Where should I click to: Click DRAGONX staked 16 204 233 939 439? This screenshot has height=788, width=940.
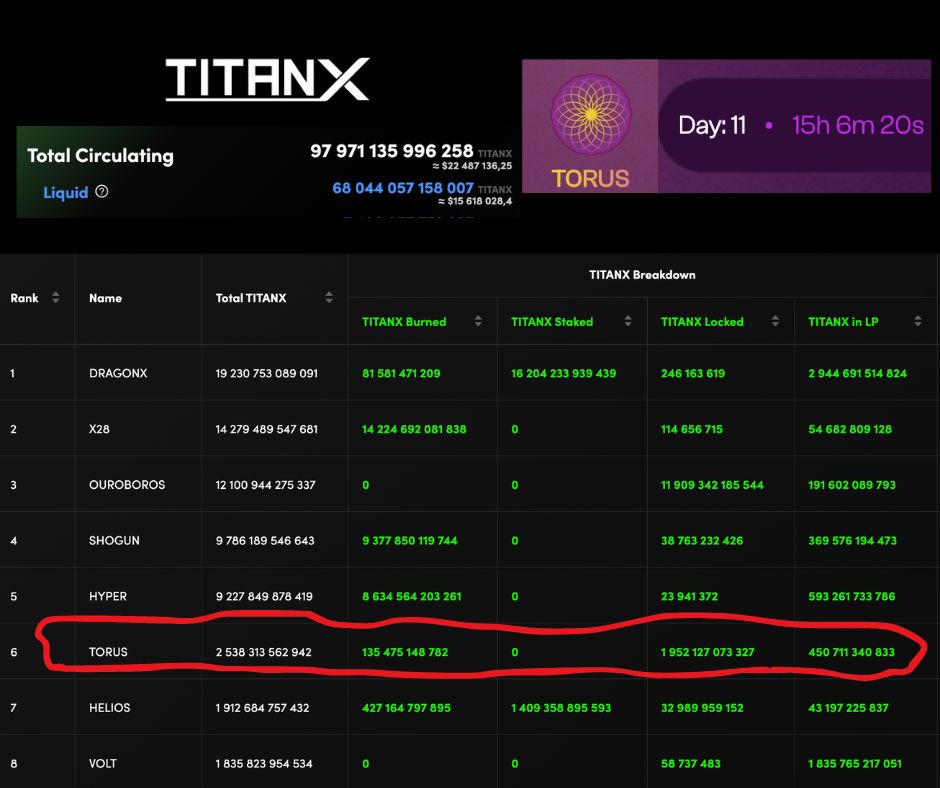coord(564,373)
